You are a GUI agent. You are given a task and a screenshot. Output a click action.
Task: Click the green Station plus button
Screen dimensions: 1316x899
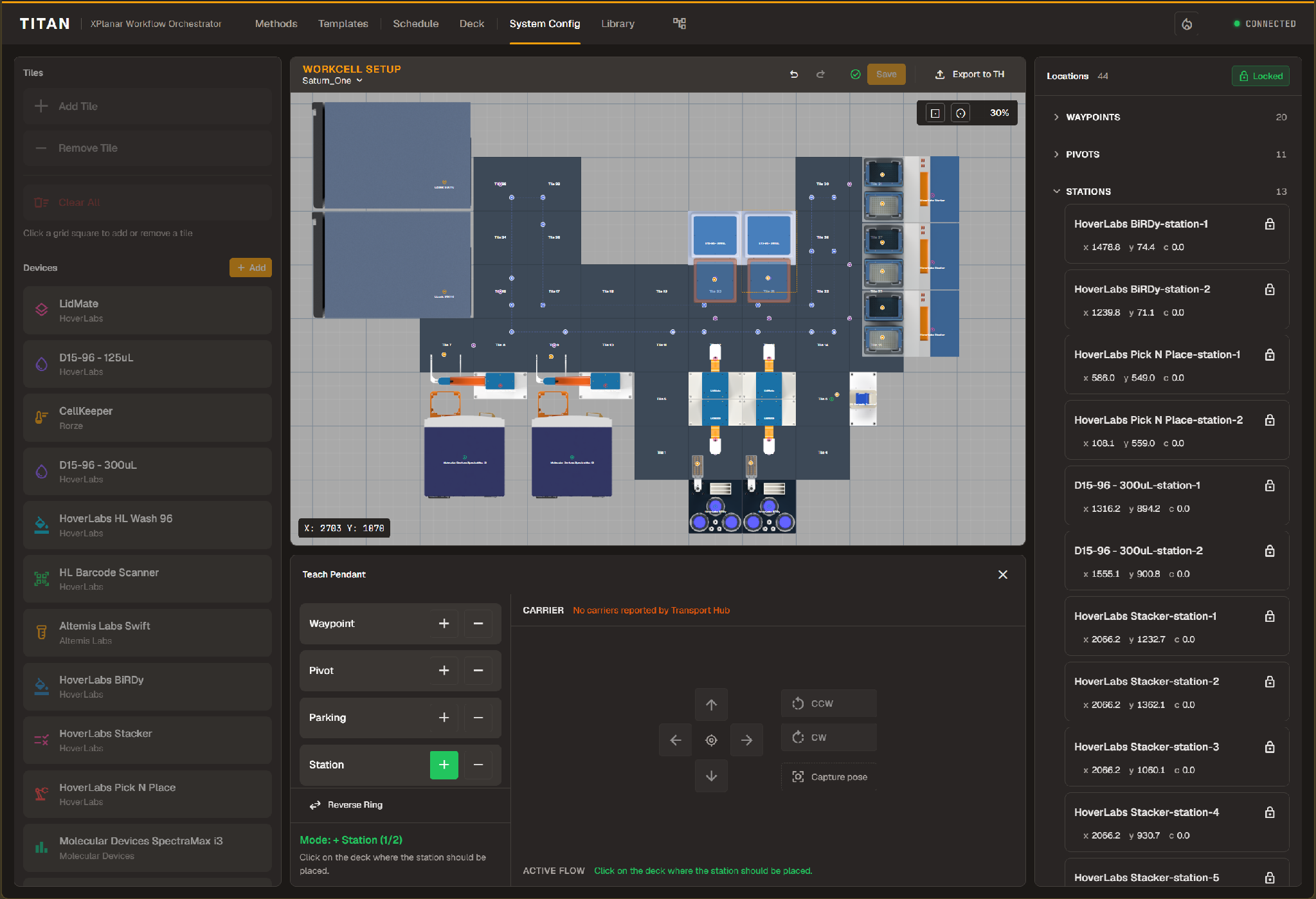coord(444,765)
